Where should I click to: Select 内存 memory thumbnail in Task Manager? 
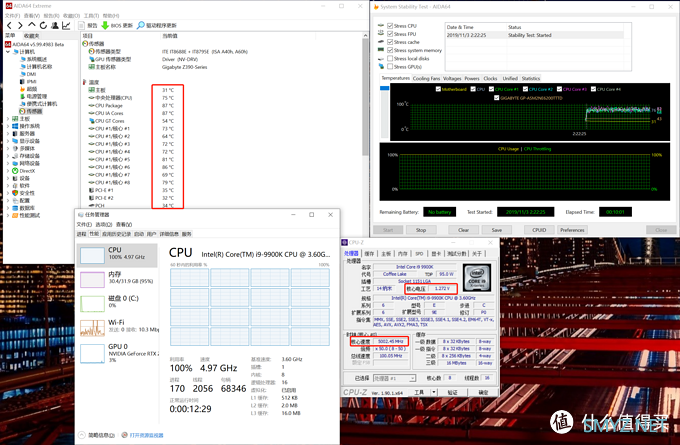click(92, 279)
